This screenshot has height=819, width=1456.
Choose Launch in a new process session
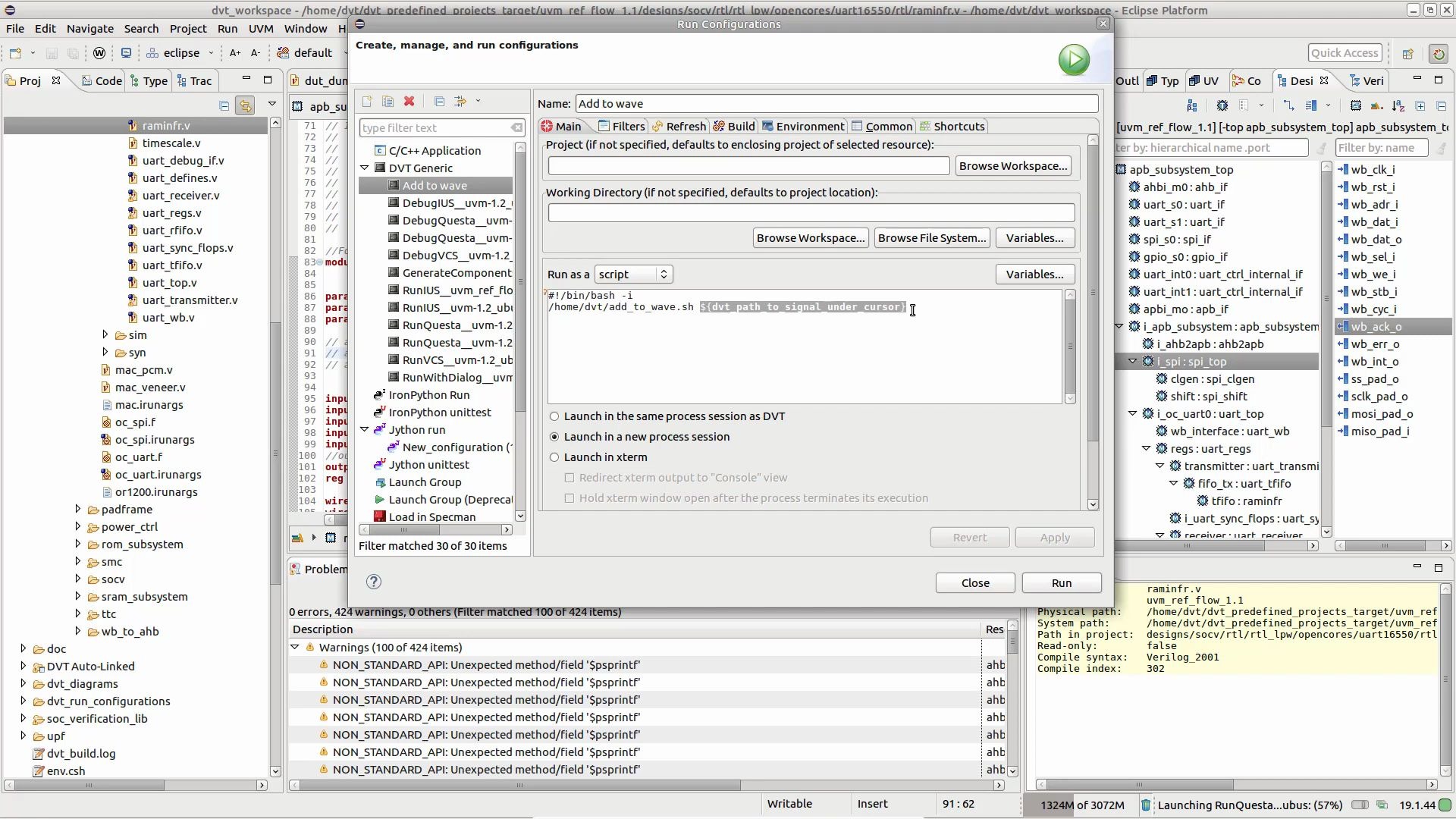pyautogui.click(x=554, y=437)
